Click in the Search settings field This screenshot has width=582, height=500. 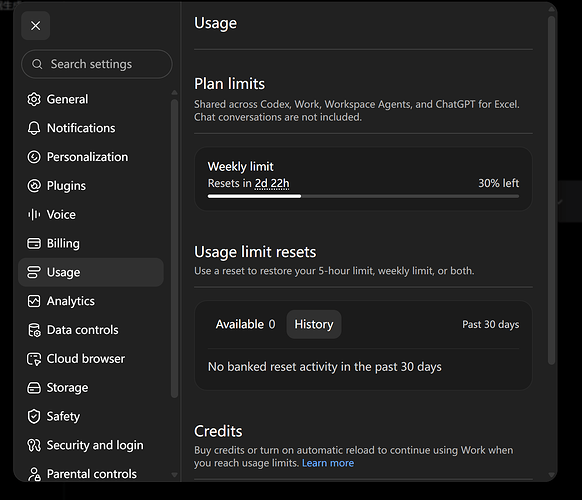click(x=97, y=64)
